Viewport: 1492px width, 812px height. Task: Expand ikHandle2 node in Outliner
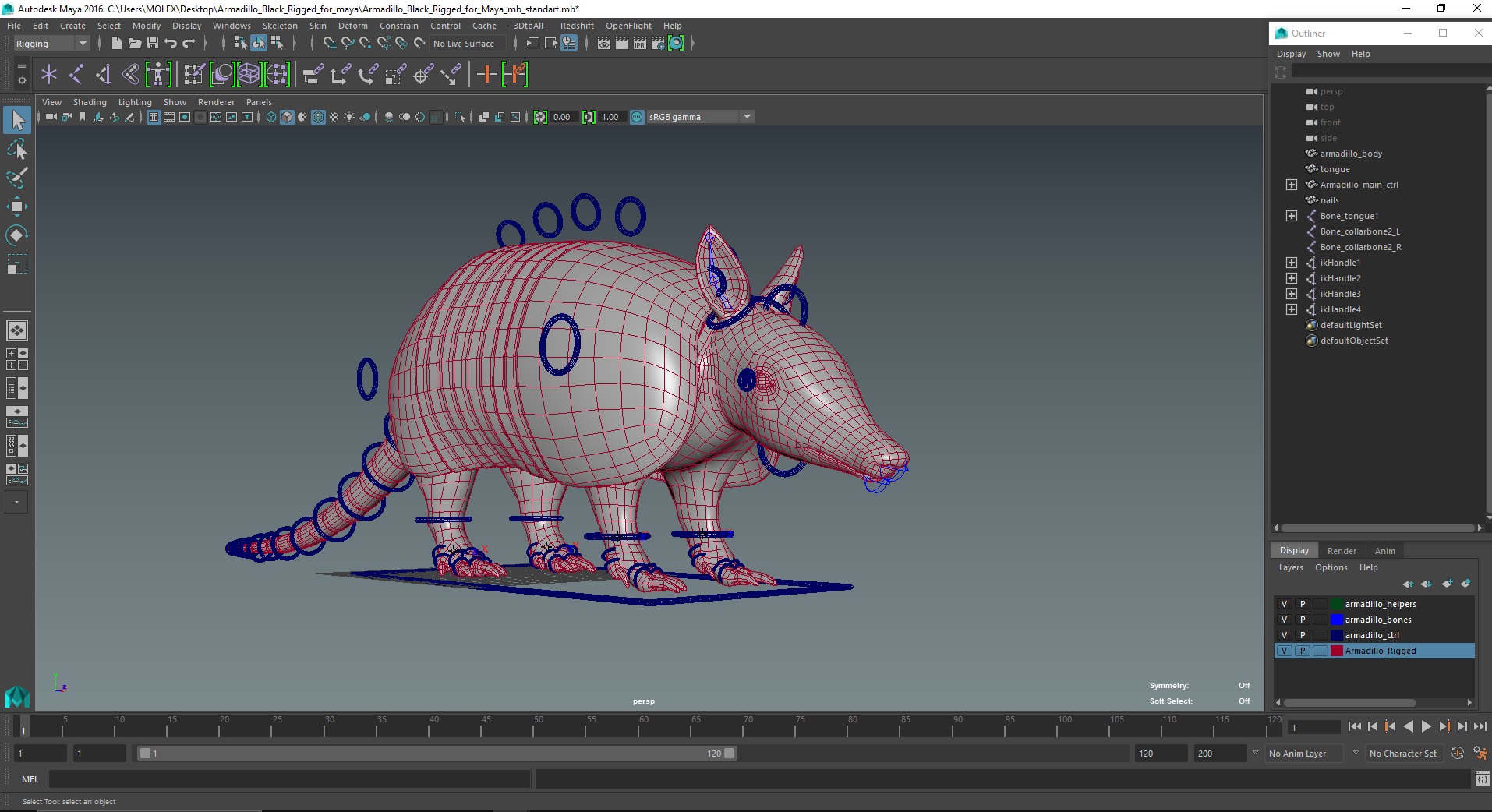(1292, 278)
